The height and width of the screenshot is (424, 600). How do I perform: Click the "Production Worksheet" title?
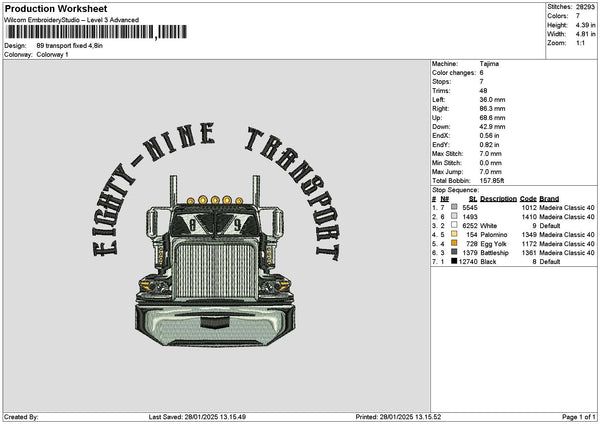(56, 8)
